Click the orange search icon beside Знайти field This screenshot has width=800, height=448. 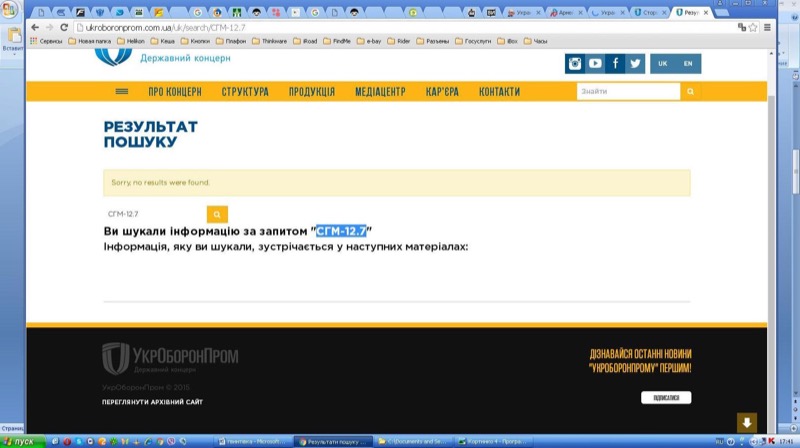click(x=691, y=91)
